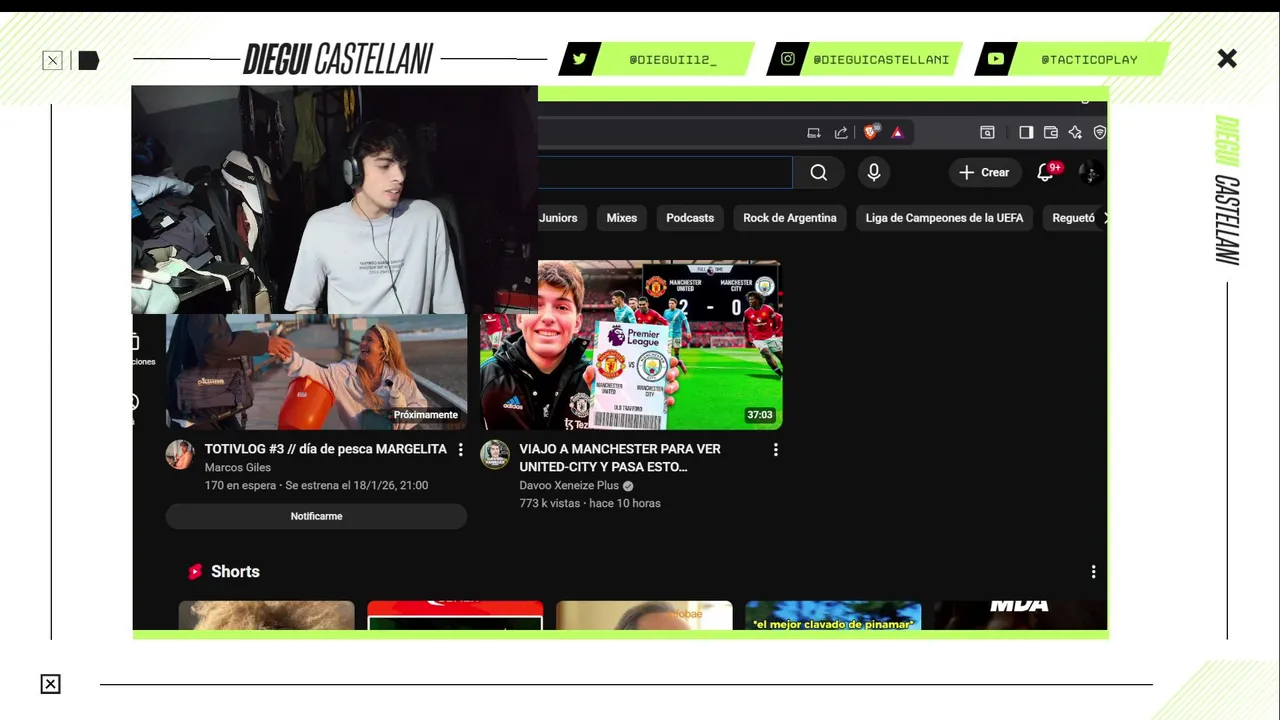Viewport: 1280px width, 720px height.
Task: Toggle the browser sidebar panel icon
Action: click(1026, 132)
